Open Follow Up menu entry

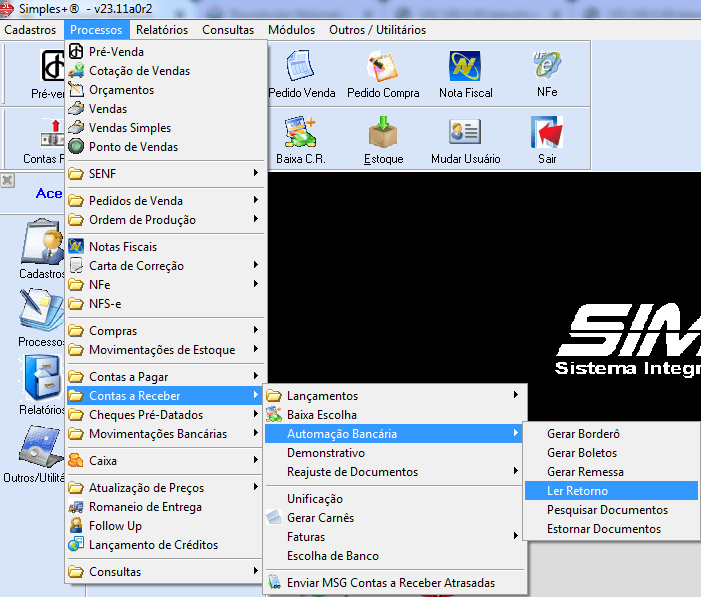[x=166, y=526]
